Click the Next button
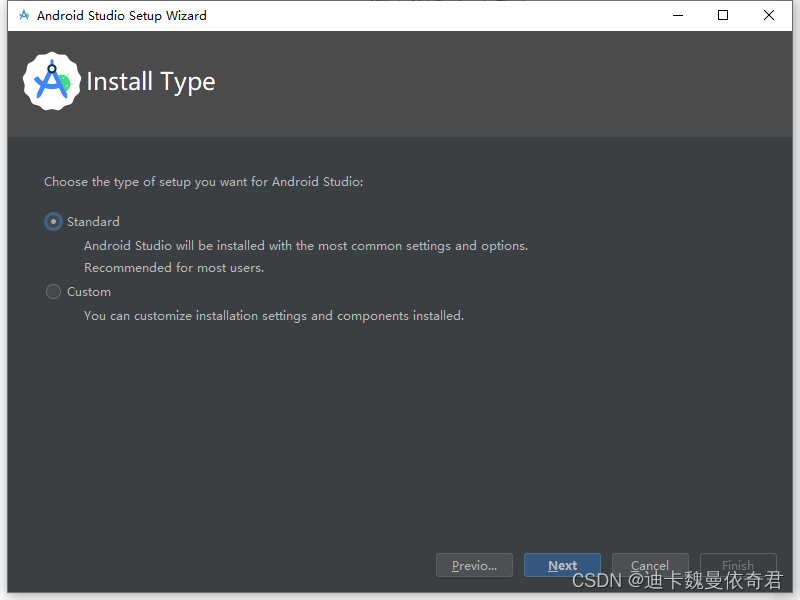Viewport: 800px width, 600px height. pyautogui.click(x=562, y=565)
